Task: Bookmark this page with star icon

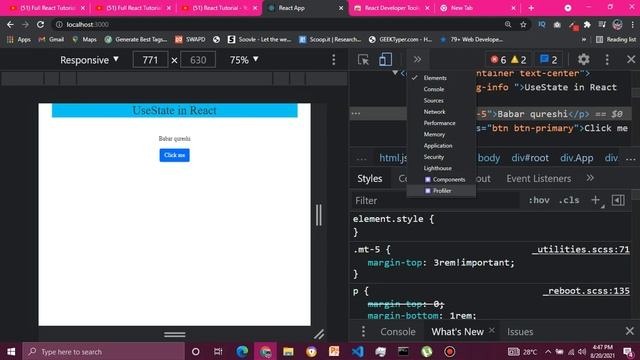Action: pos(523,24)
